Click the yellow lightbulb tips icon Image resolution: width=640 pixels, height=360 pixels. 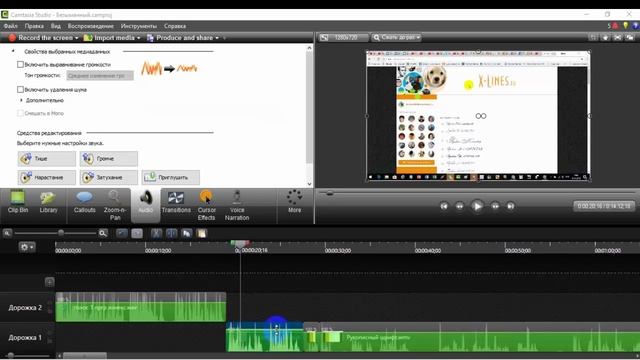pyautogui.click(x=625, y=26)
